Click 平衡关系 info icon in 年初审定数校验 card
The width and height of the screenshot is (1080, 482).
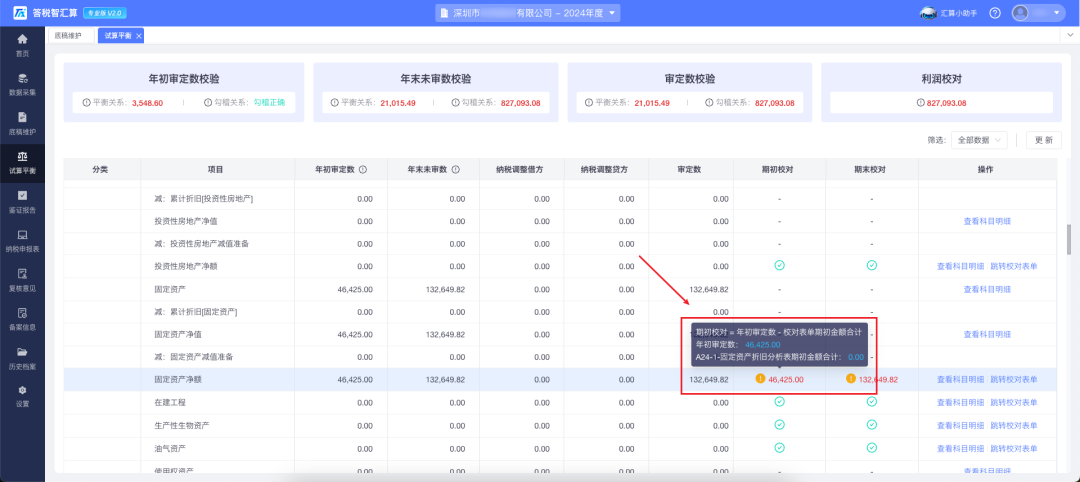(x=86, y=103)
